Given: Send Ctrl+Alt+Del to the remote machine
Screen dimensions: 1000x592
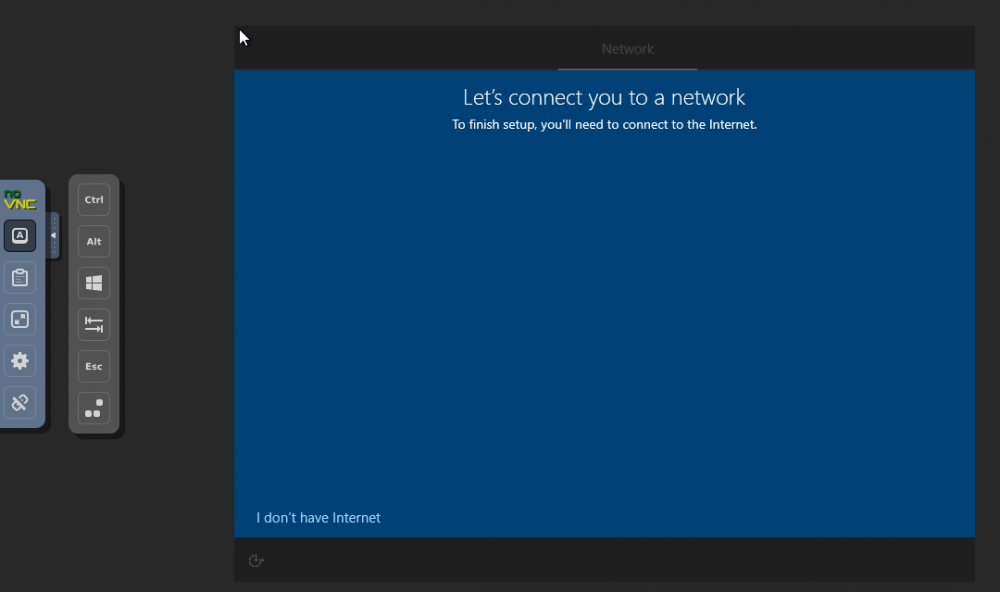Looking at the screenshot, I should coord(94,408).
